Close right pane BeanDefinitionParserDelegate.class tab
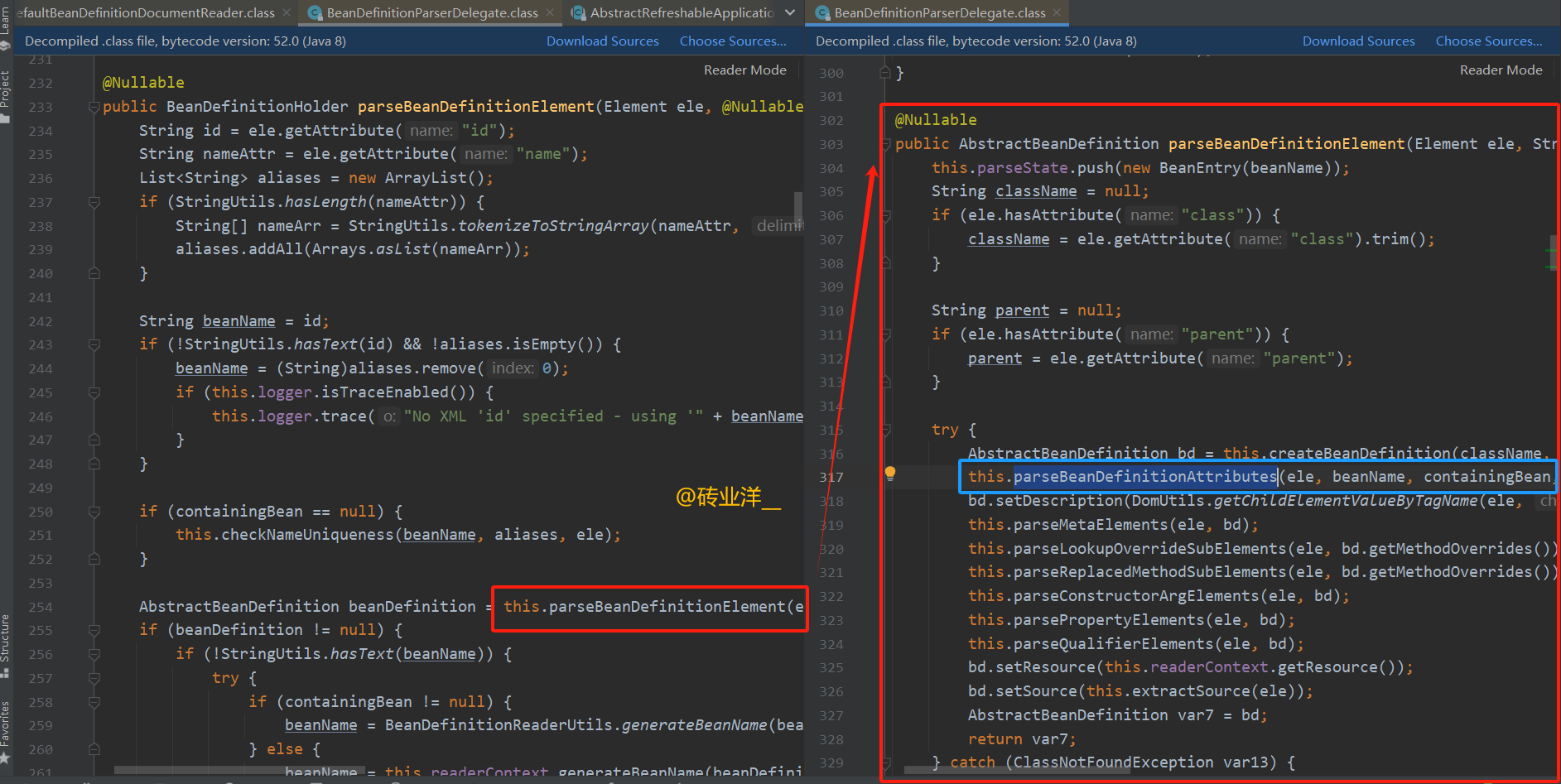Viewport: 1561px width, 784px height. pyautogui.click(x=1058, y=13)
